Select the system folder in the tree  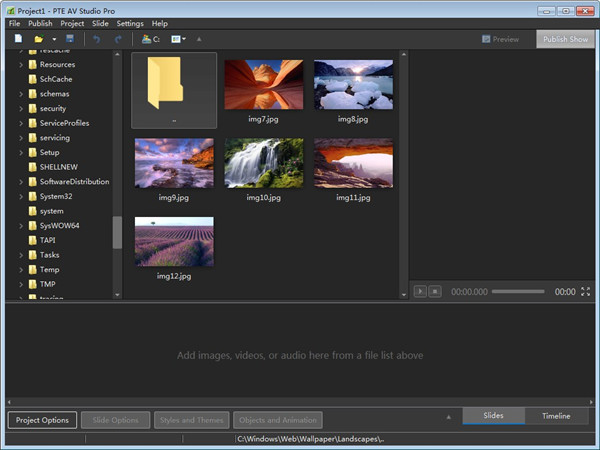(x=52, y=211)
